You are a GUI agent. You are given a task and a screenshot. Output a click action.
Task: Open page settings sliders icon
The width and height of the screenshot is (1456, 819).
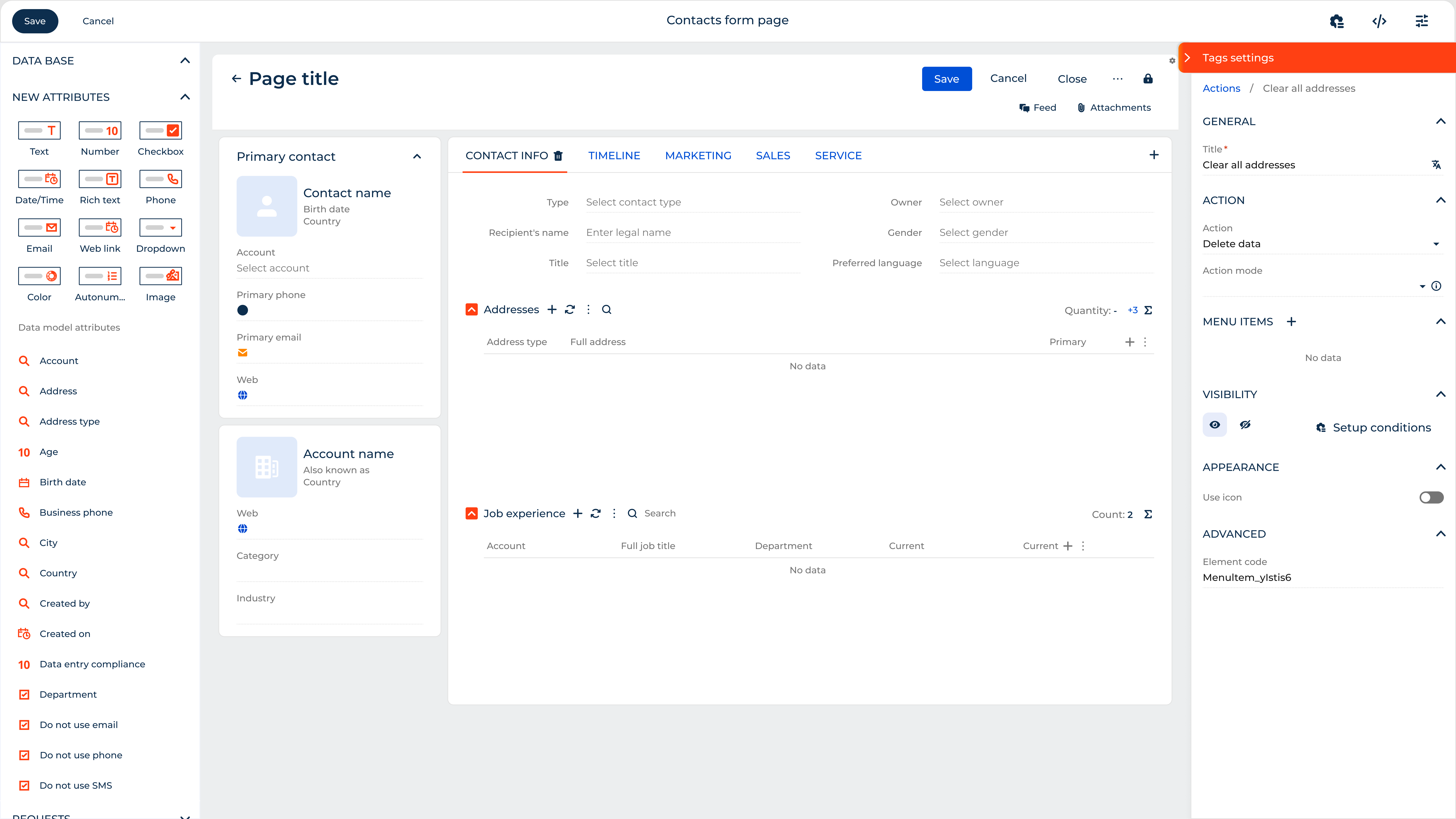pos(1421,21)
